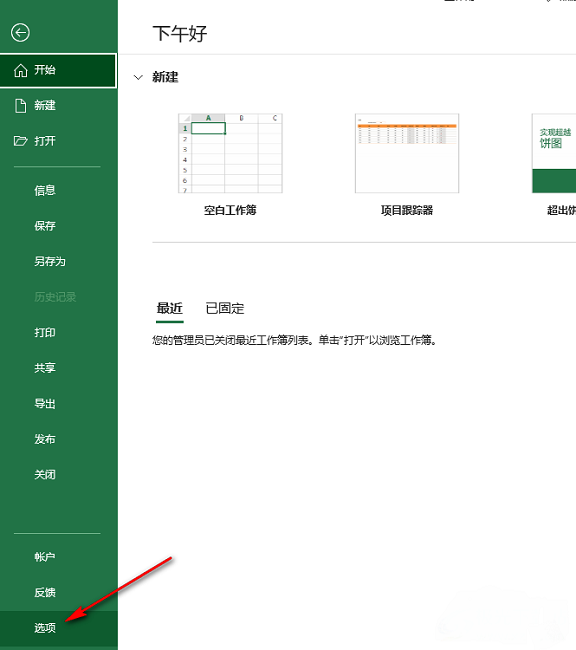Image resolution: width=576 pixels, height=650 pixels.
Task: Click the 空白工作簿 label
Action: click(230, 210)
